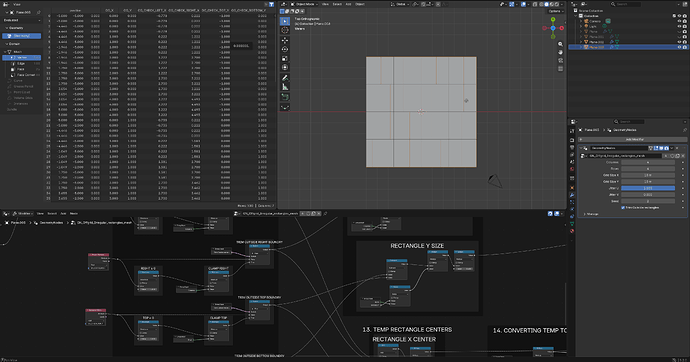Viewport: 690px width, 362px height.
Task: Show the hidden Plane.001 object
Action: coord(679,37)
